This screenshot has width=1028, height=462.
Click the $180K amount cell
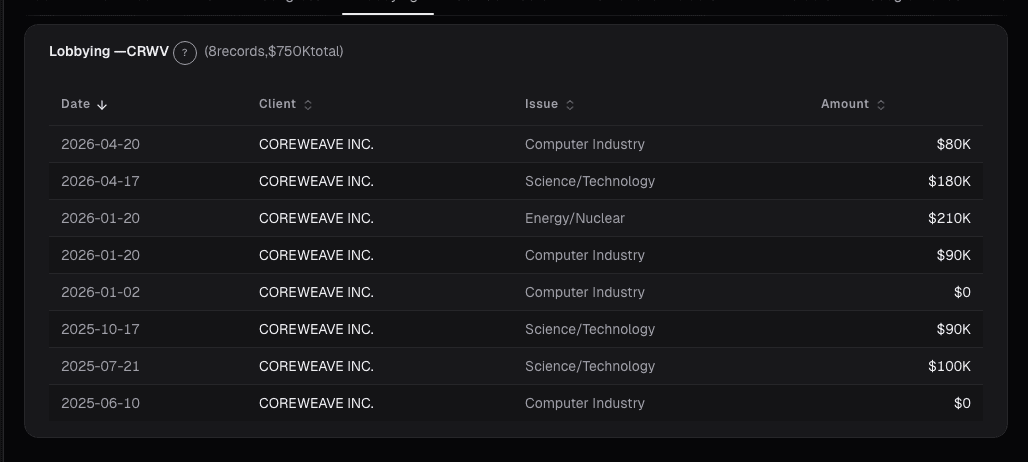949,182
